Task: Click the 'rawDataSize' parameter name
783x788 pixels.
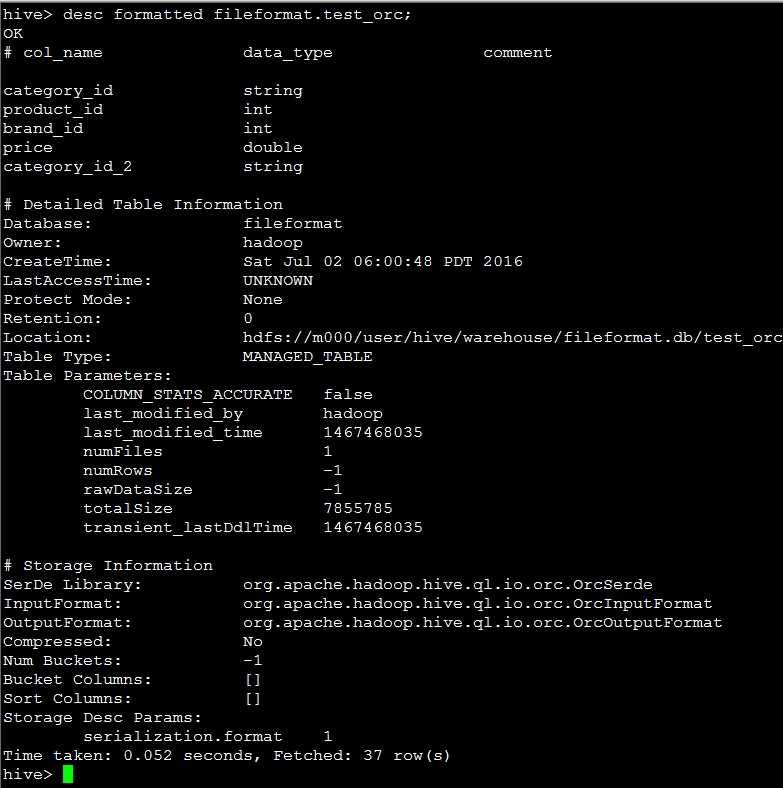Action: pyautogui.click(x=138, y=490)
